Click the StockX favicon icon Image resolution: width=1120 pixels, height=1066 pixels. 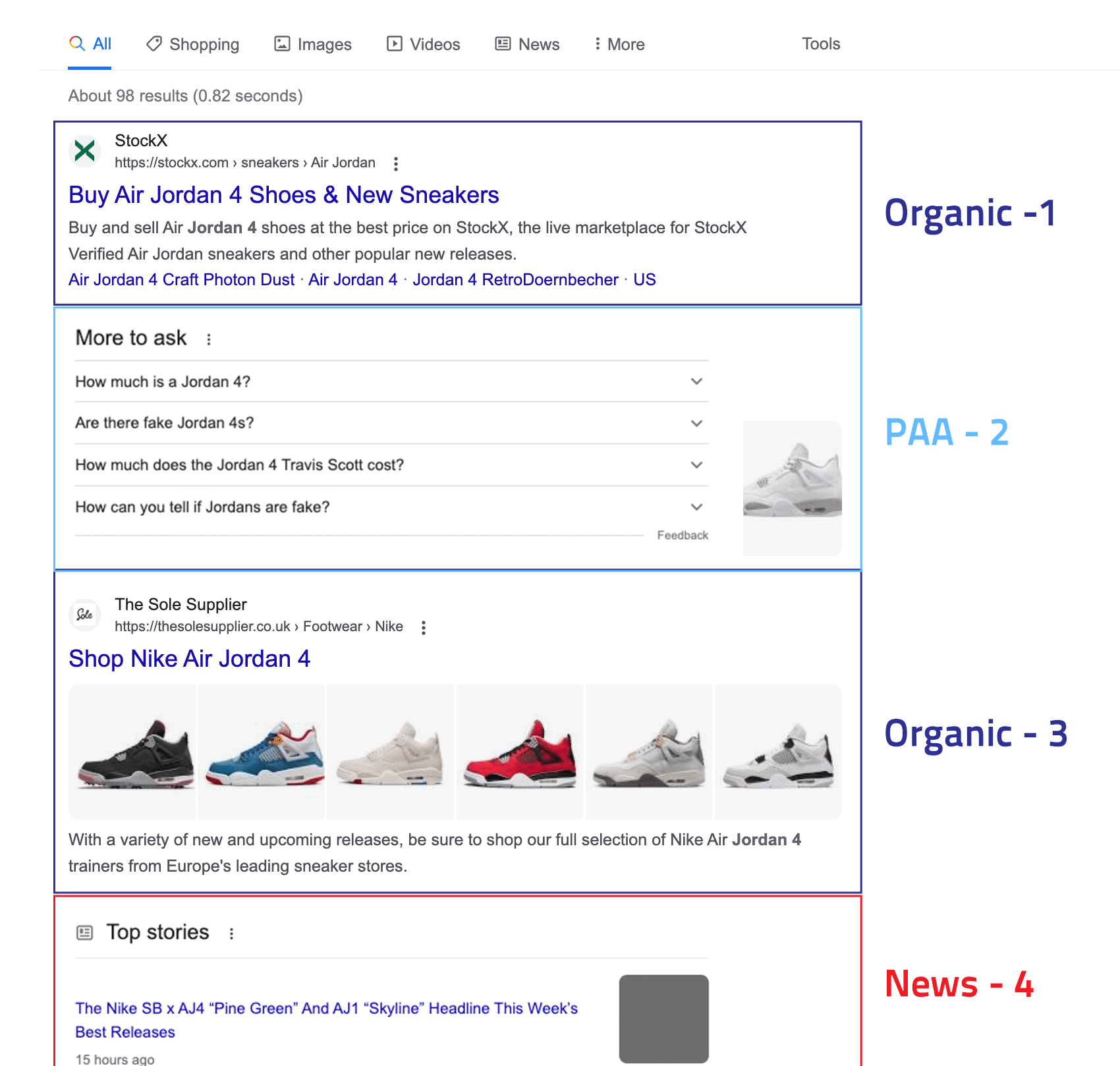click(85, 151)
